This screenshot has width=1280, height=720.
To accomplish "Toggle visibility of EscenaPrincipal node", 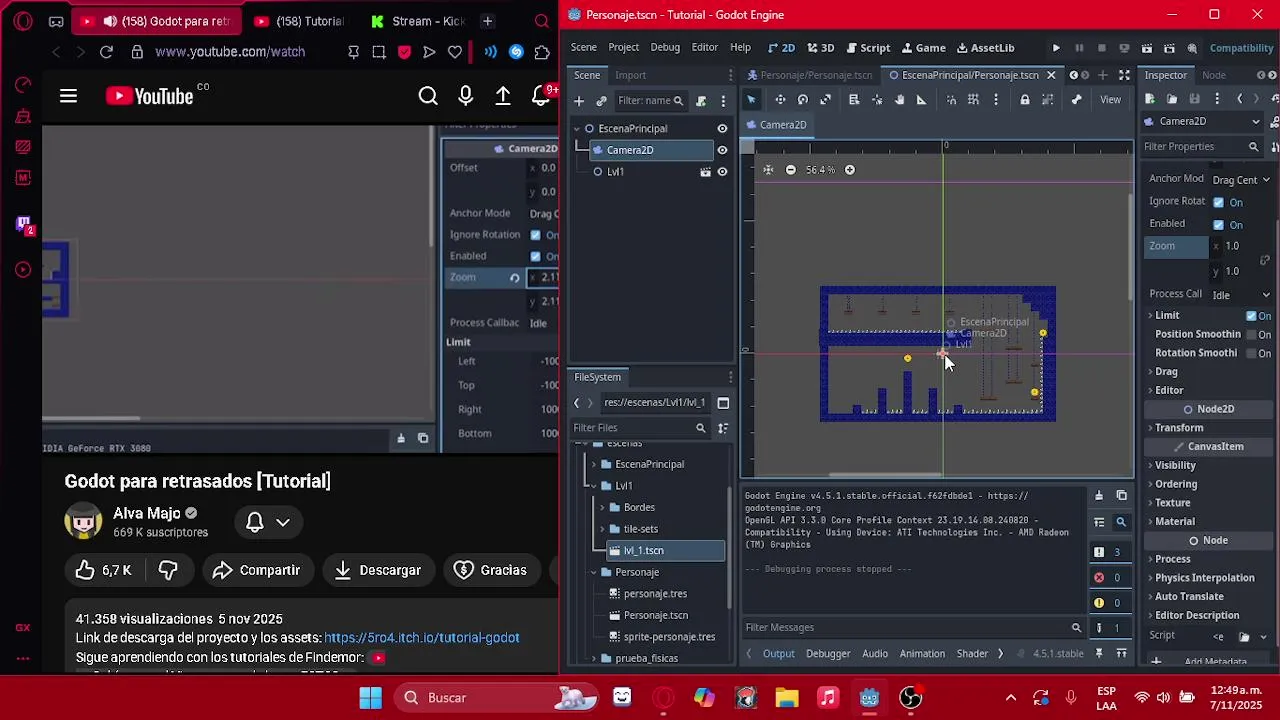I will tap(722, 129).
